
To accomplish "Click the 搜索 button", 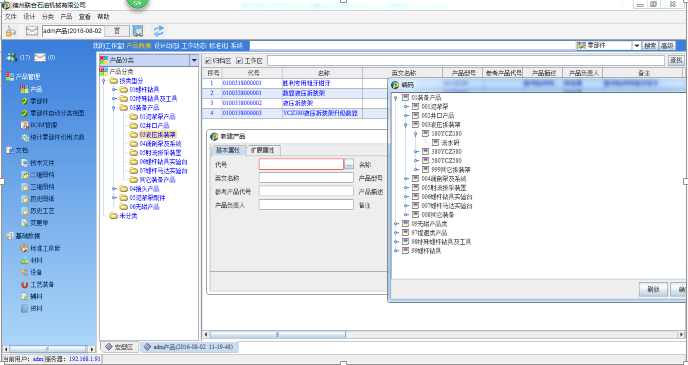I will point(650,46).
